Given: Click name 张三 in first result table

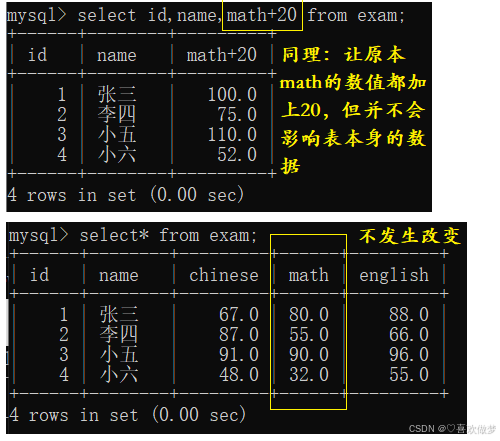Looking at the screenshot, I should 117,94.
